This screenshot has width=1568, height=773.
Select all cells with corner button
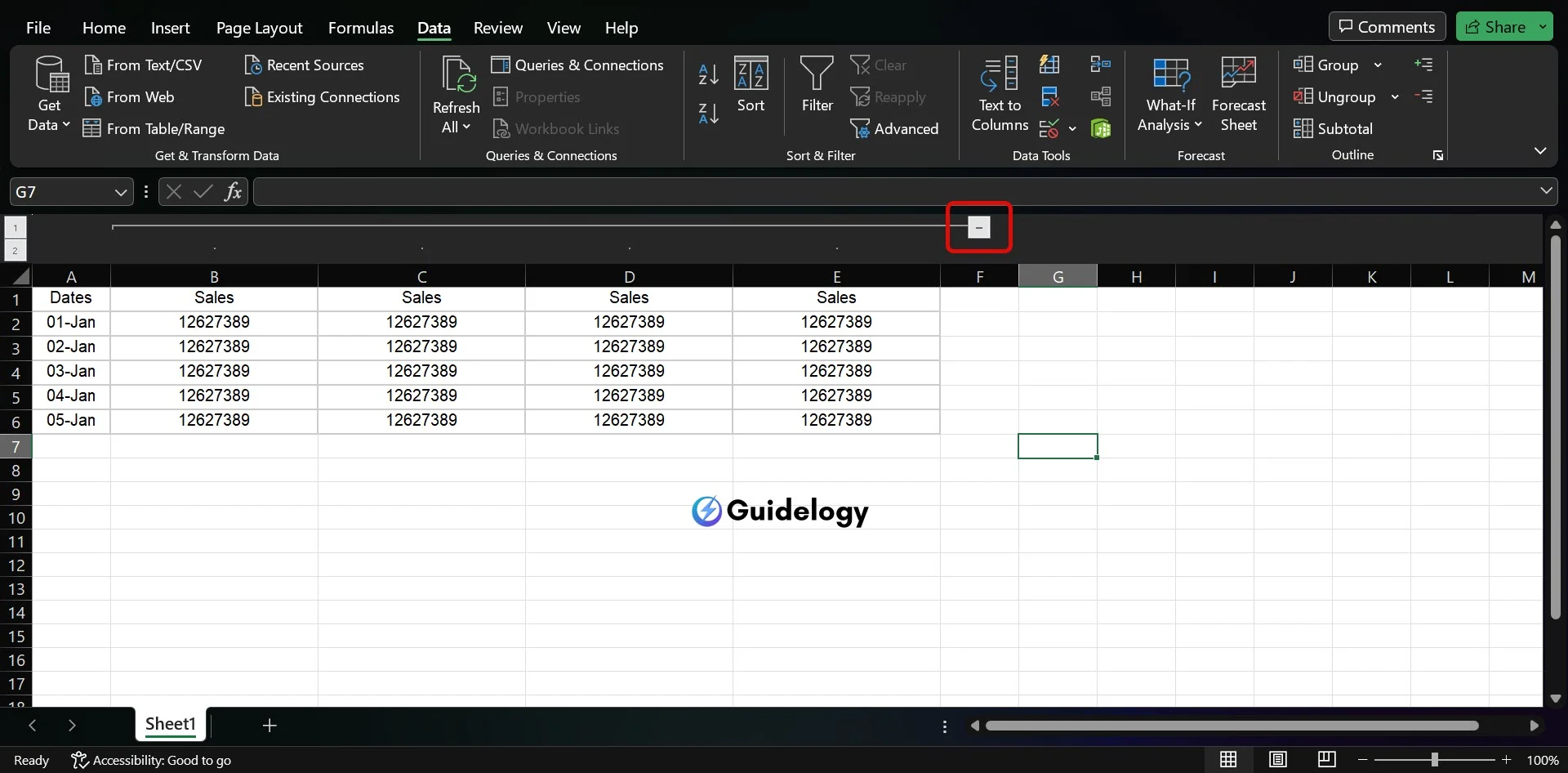[18, 276]
